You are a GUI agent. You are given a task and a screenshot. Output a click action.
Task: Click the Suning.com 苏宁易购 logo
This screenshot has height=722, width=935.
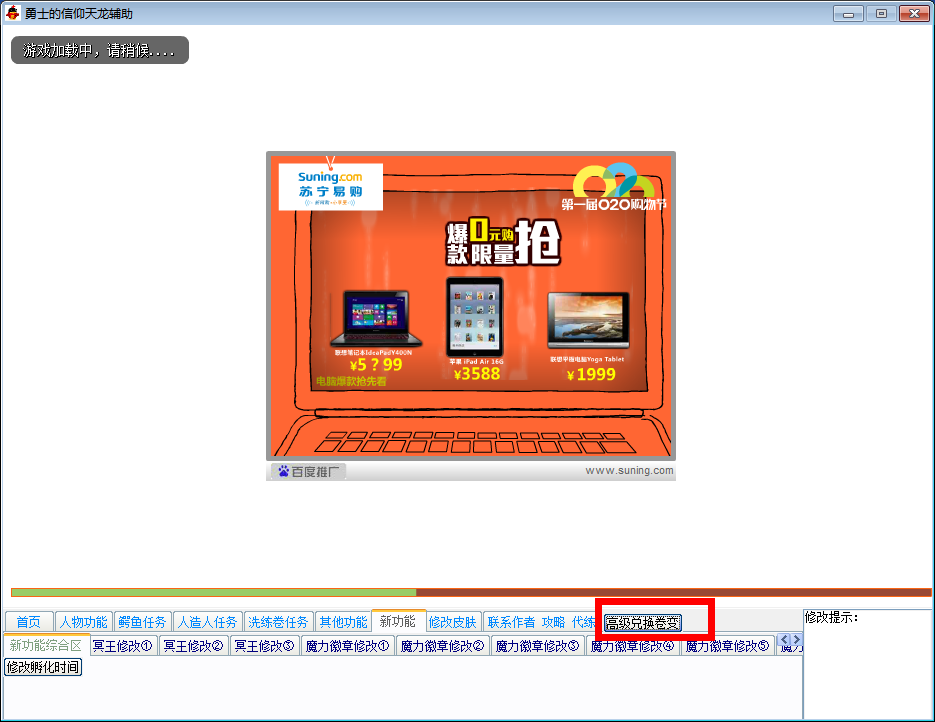tap(330, 187)
